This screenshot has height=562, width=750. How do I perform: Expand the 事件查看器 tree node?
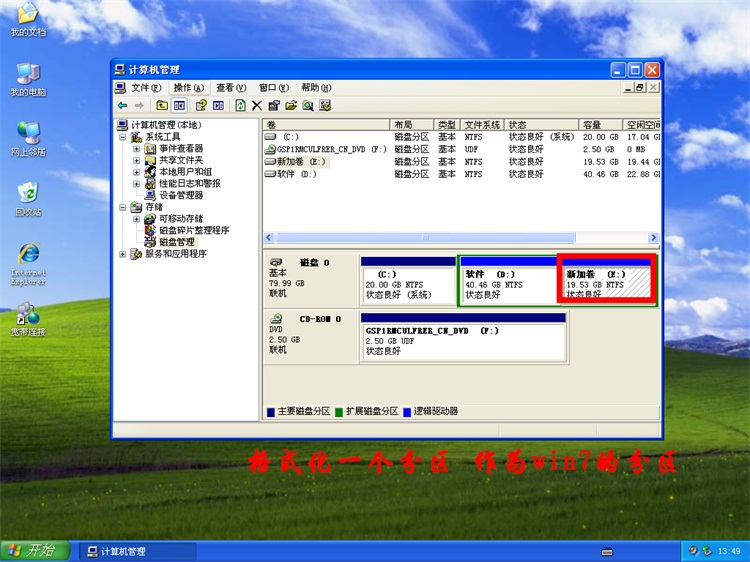[136, 149]
